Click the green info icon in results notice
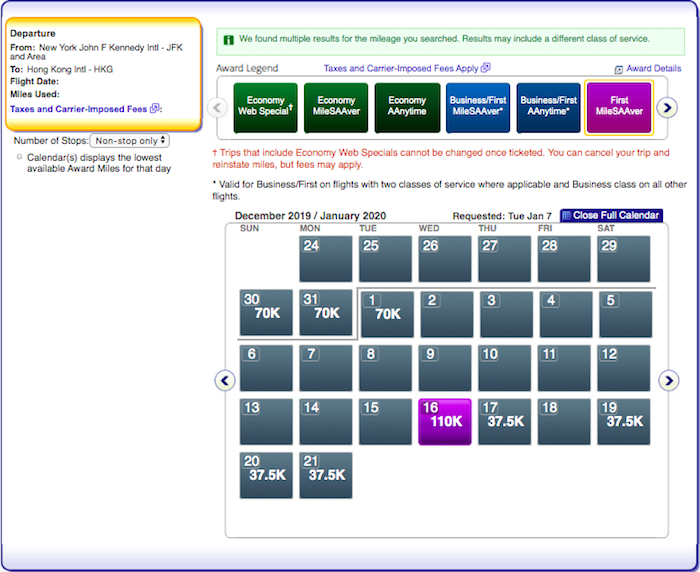The image size is (700, 572). [229, 40]
